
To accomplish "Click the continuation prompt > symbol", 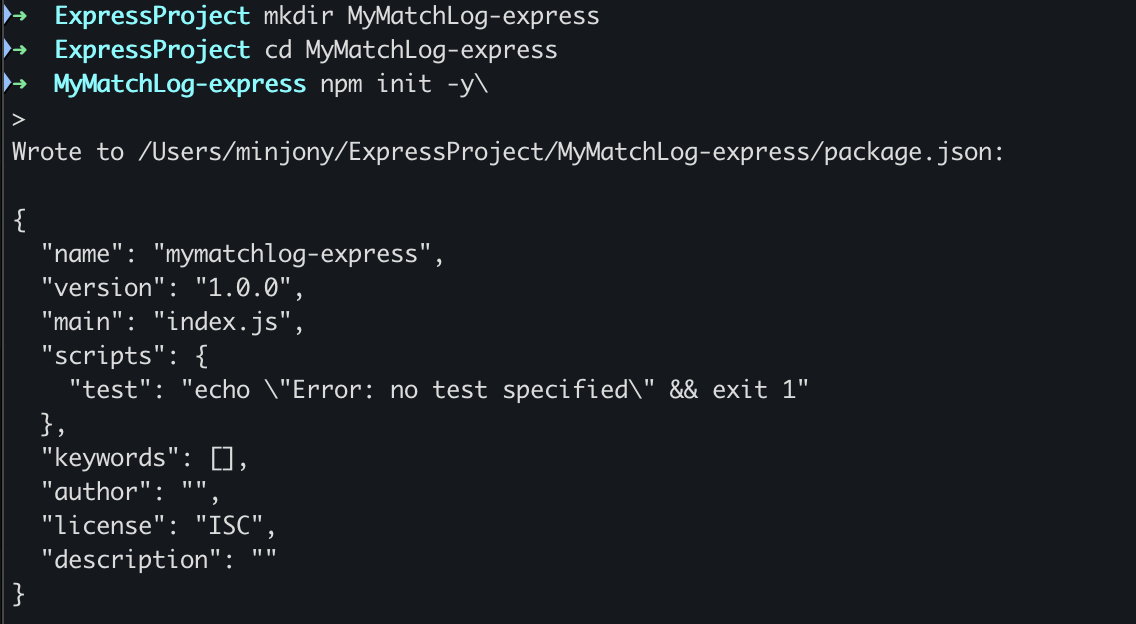I will click(x=19, y=120).
